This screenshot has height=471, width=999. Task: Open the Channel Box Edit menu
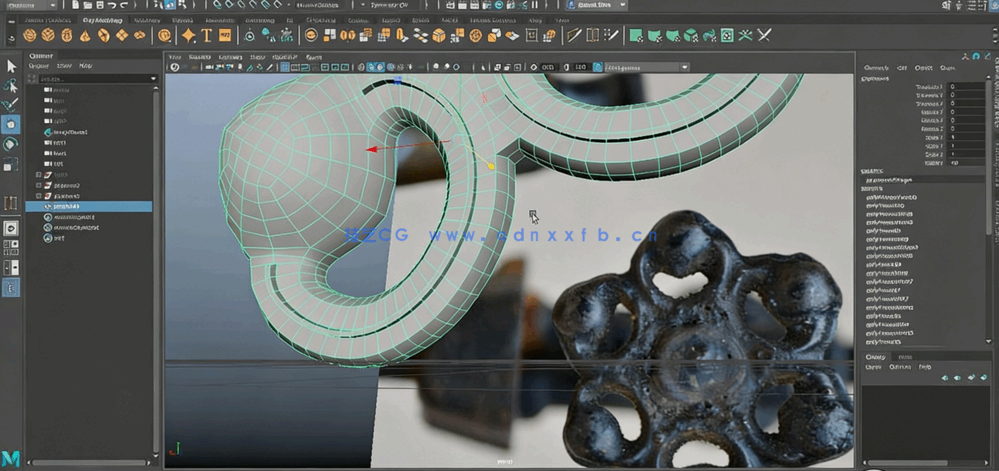pos(902,68)
